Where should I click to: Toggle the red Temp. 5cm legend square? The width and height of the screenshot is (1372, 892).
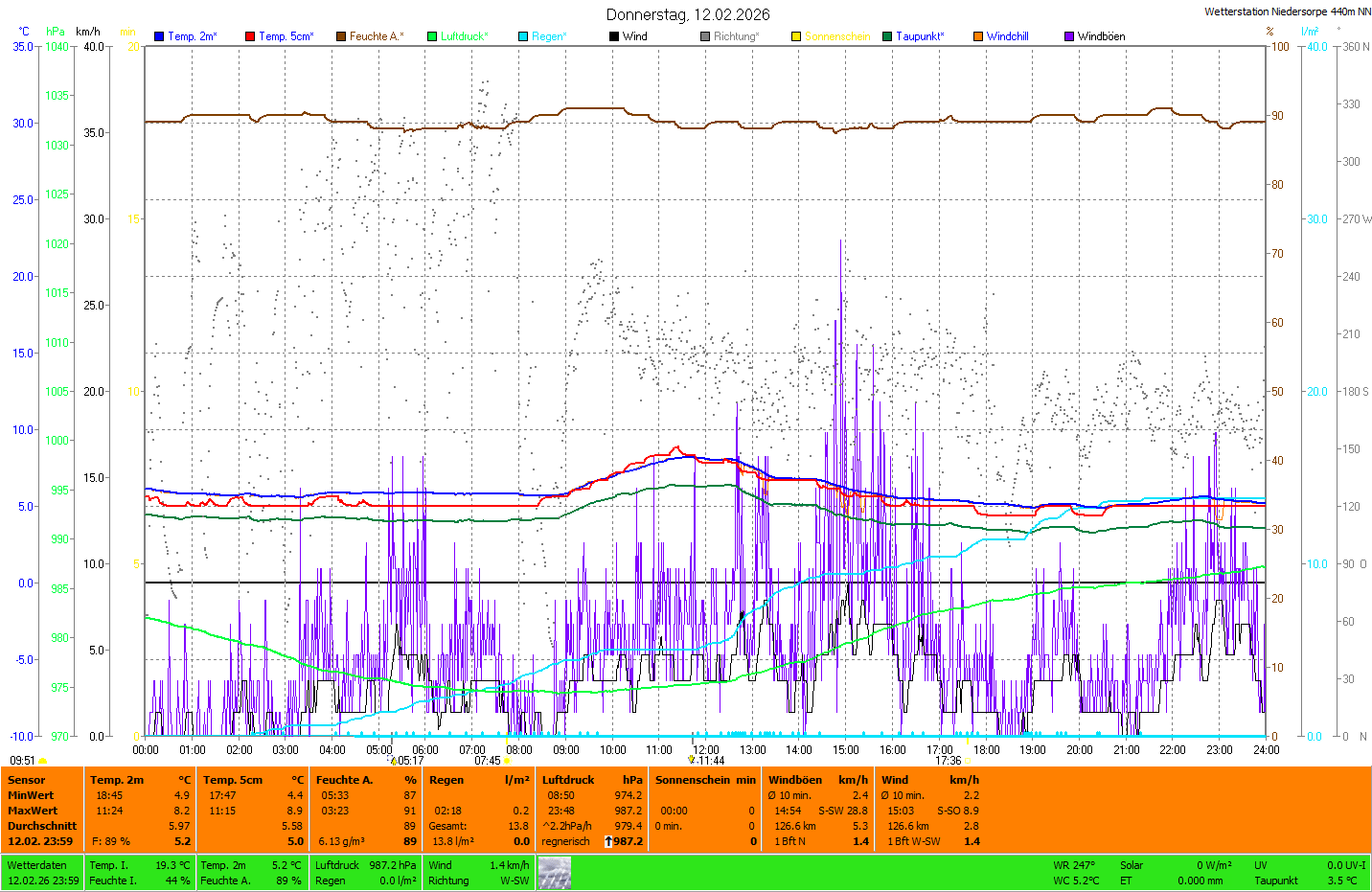[250, 36]
